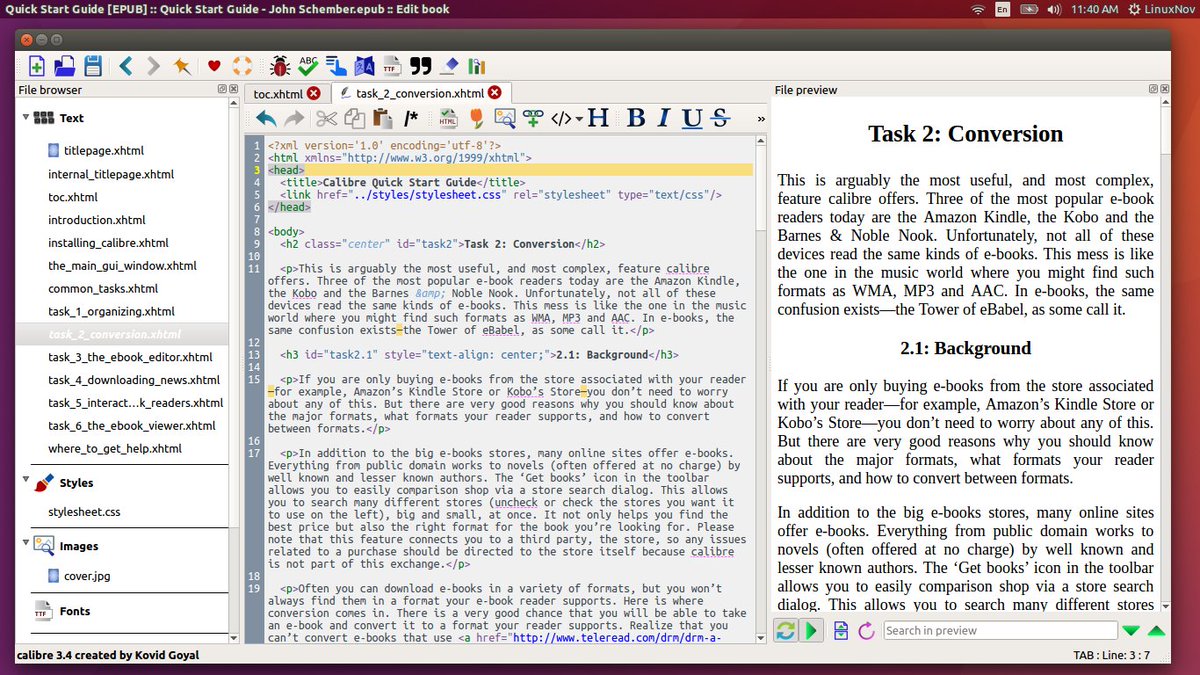Screen dimensions: 1200x675
Task: Click the orange tulip color icon
Action: [477, 118]
